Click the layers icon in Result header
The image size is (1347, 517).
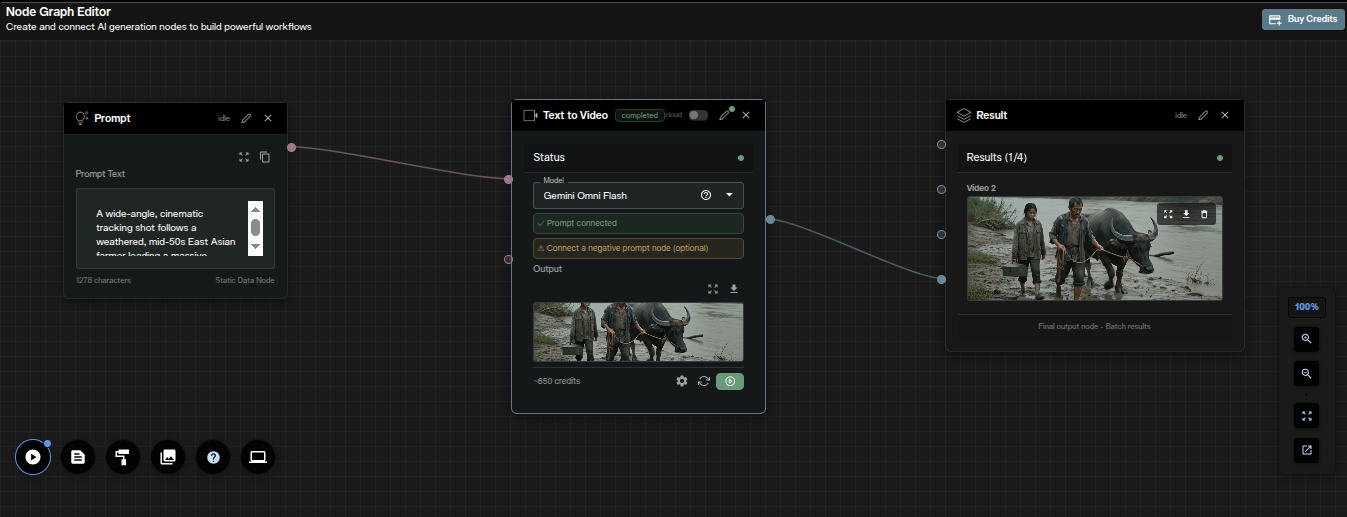pos(964,115)
